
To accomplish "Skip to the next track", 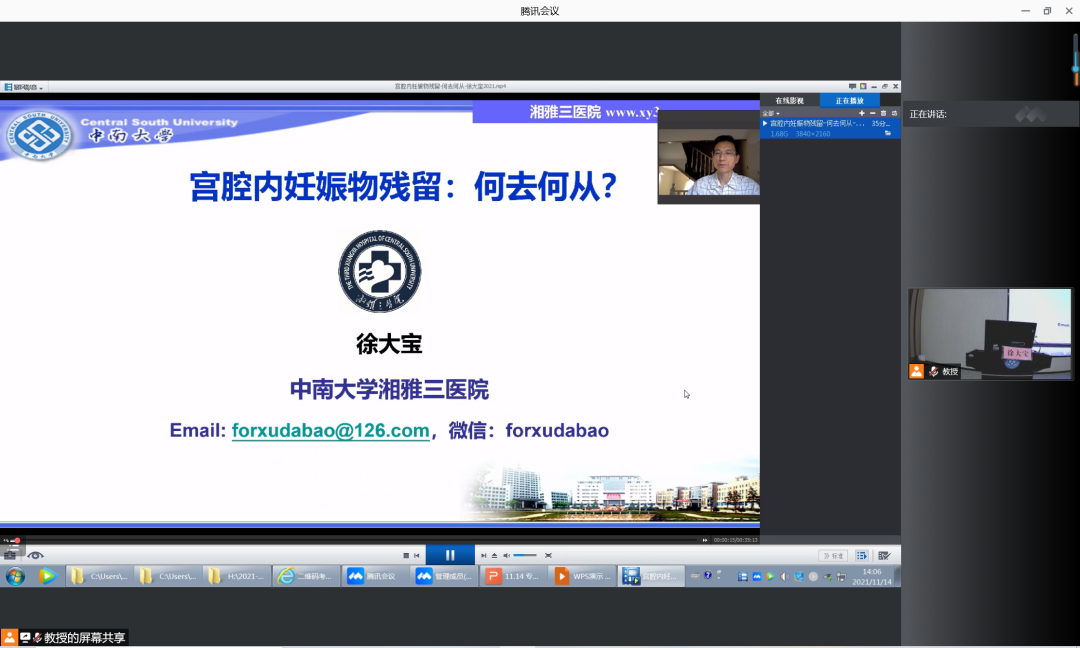I will point(484,555).
